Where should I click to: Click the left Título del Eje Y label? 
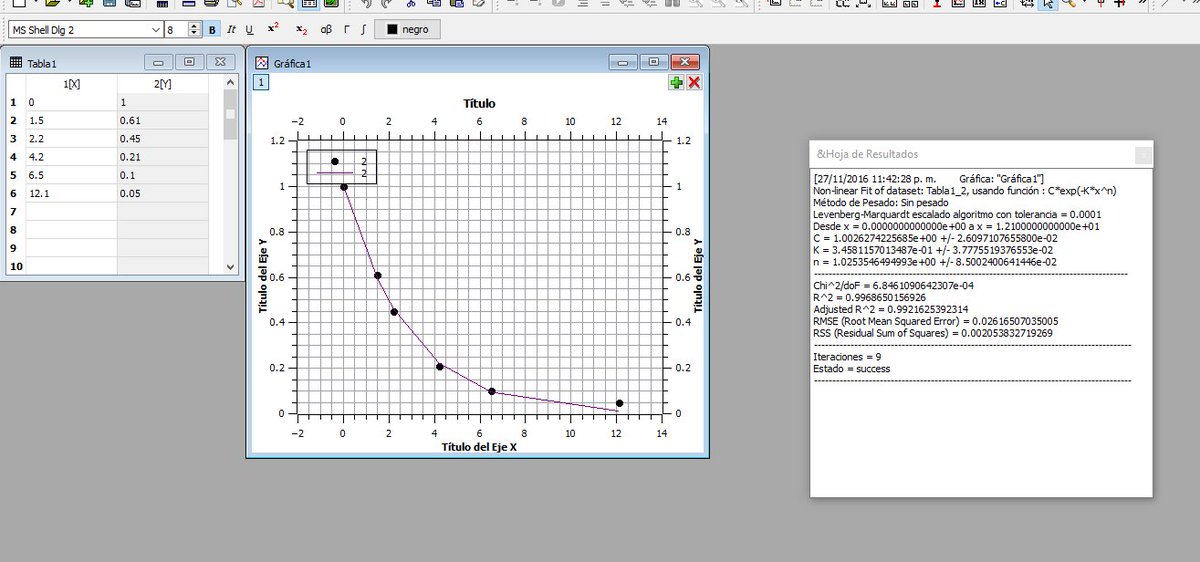click(x=265, y=277)
